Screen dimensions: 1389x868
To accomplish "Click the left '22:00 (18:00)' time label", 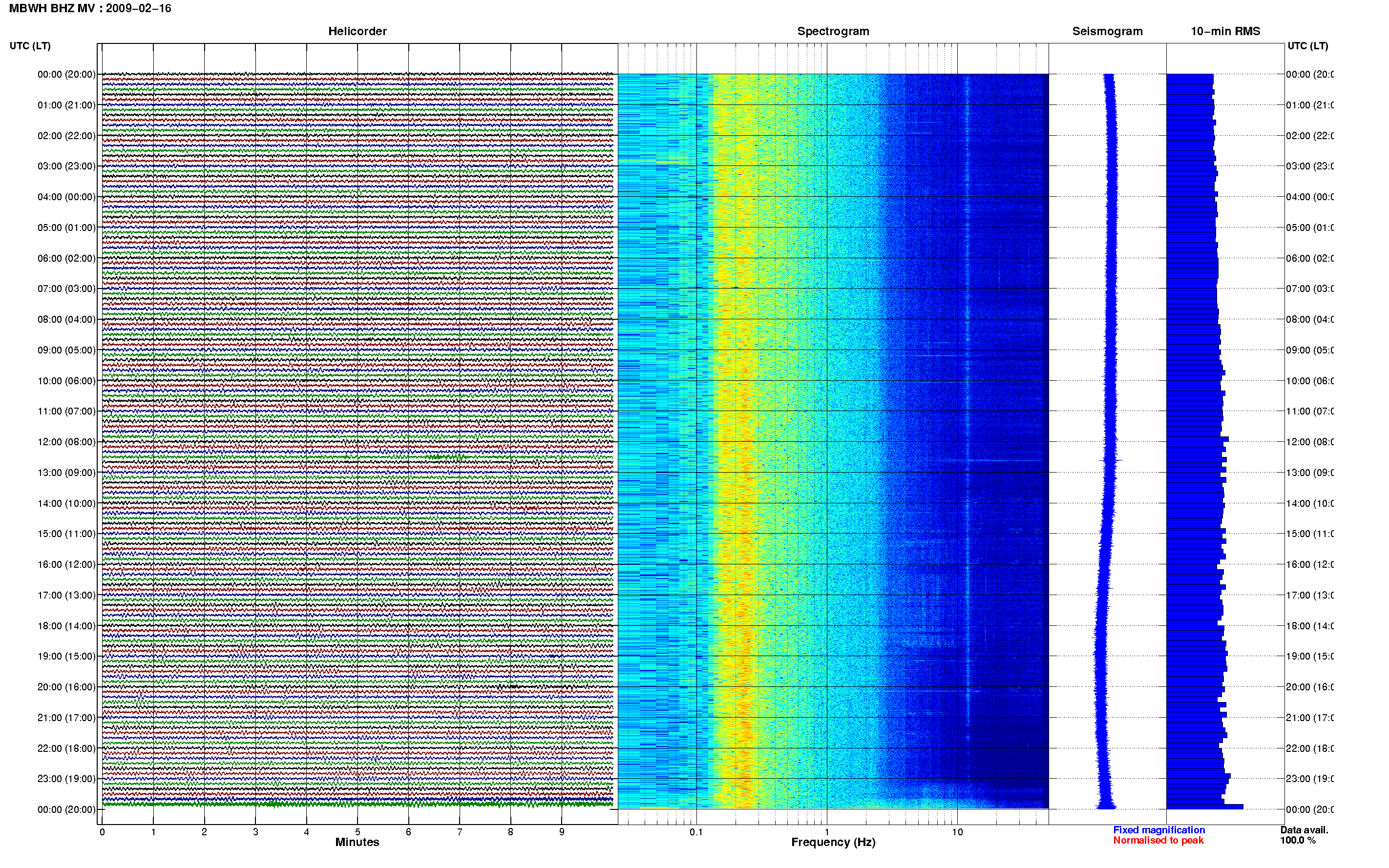I will point(66,748).
